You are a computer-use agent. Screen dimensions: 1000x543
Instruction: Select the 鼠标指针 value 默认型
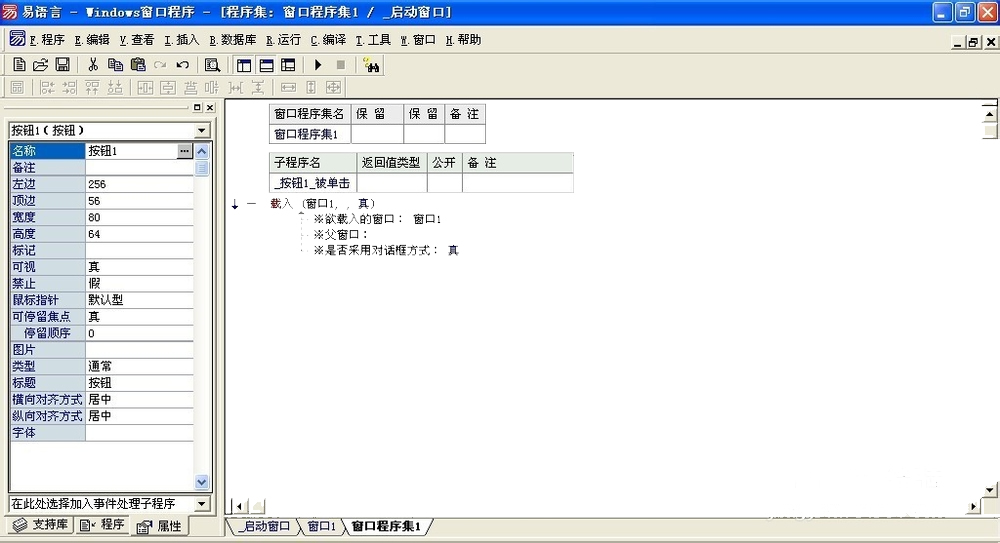coord(139,300)
